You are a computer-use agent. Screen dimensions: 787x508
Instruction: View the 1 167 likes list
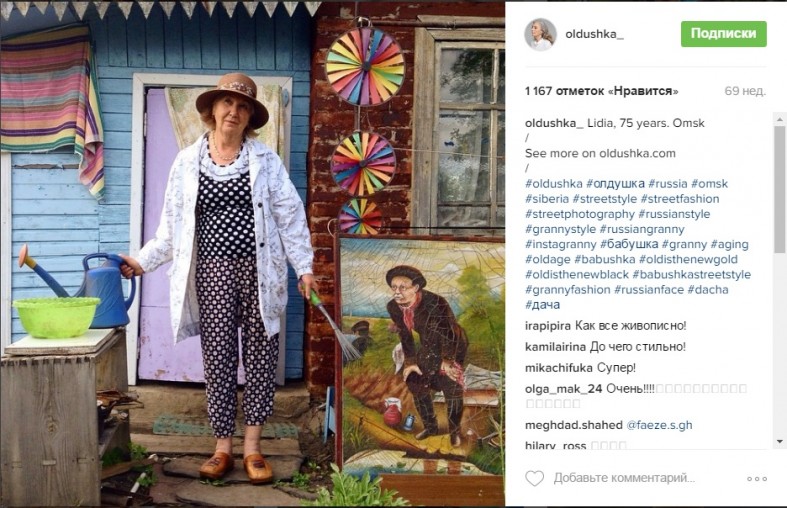point(601,91)
